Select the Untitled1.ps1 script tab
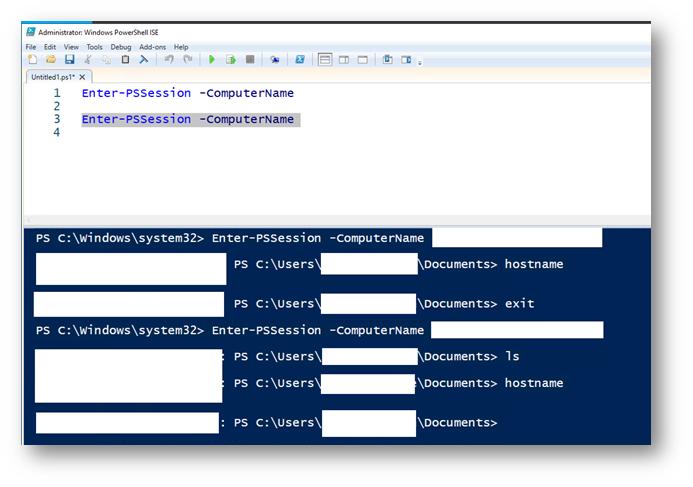Image resolution: width=693 pixels, height=487 pixels. click(52, 76)
